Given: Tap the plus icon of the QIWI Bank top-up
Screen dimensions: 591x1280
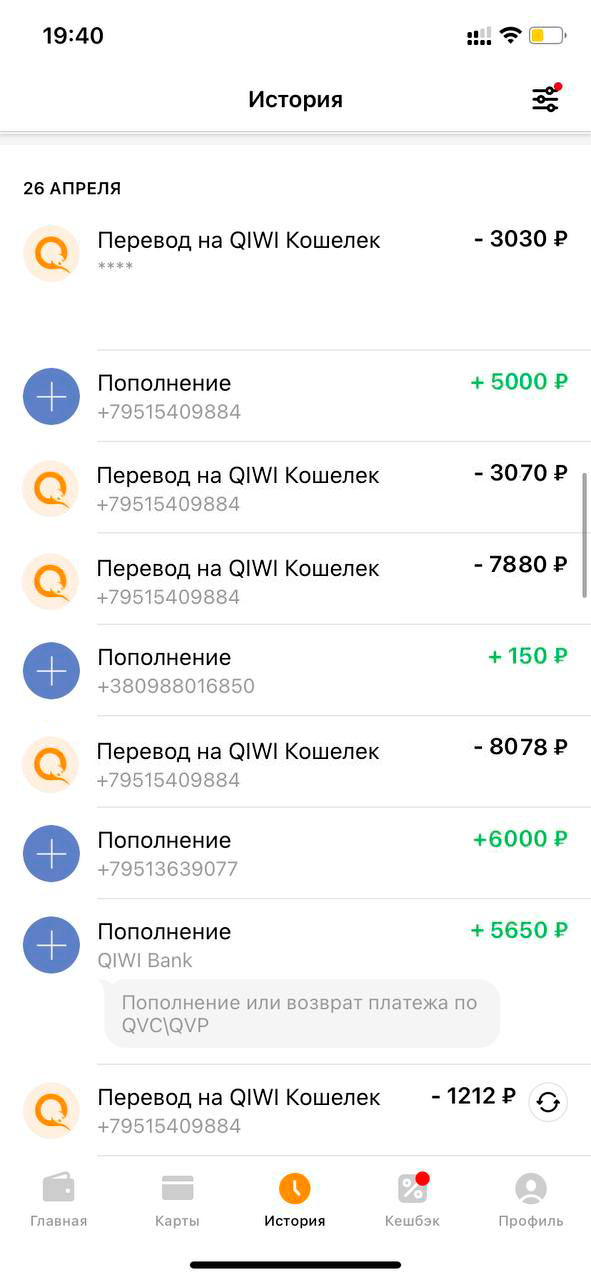Looking at the screenshot, I should (x=51, y=945).
